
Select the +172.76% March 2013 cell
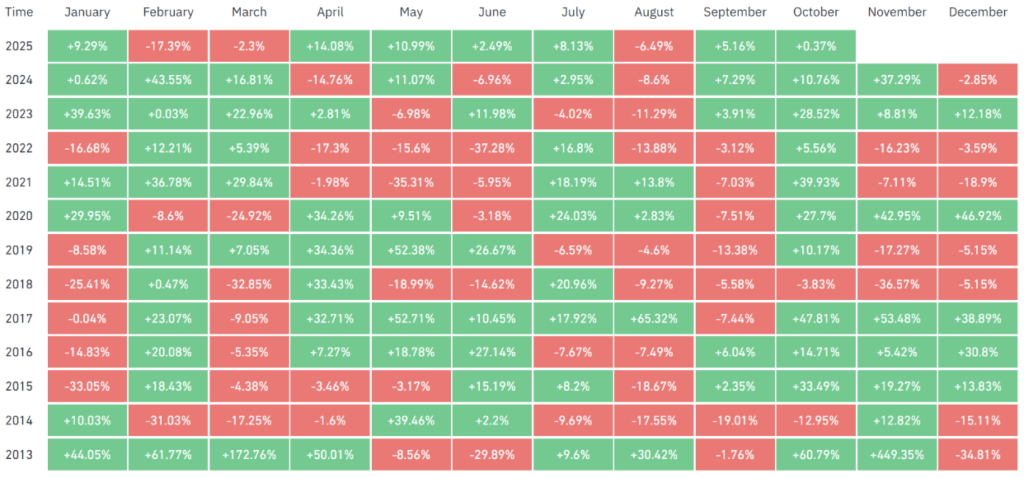coord(249,455)
